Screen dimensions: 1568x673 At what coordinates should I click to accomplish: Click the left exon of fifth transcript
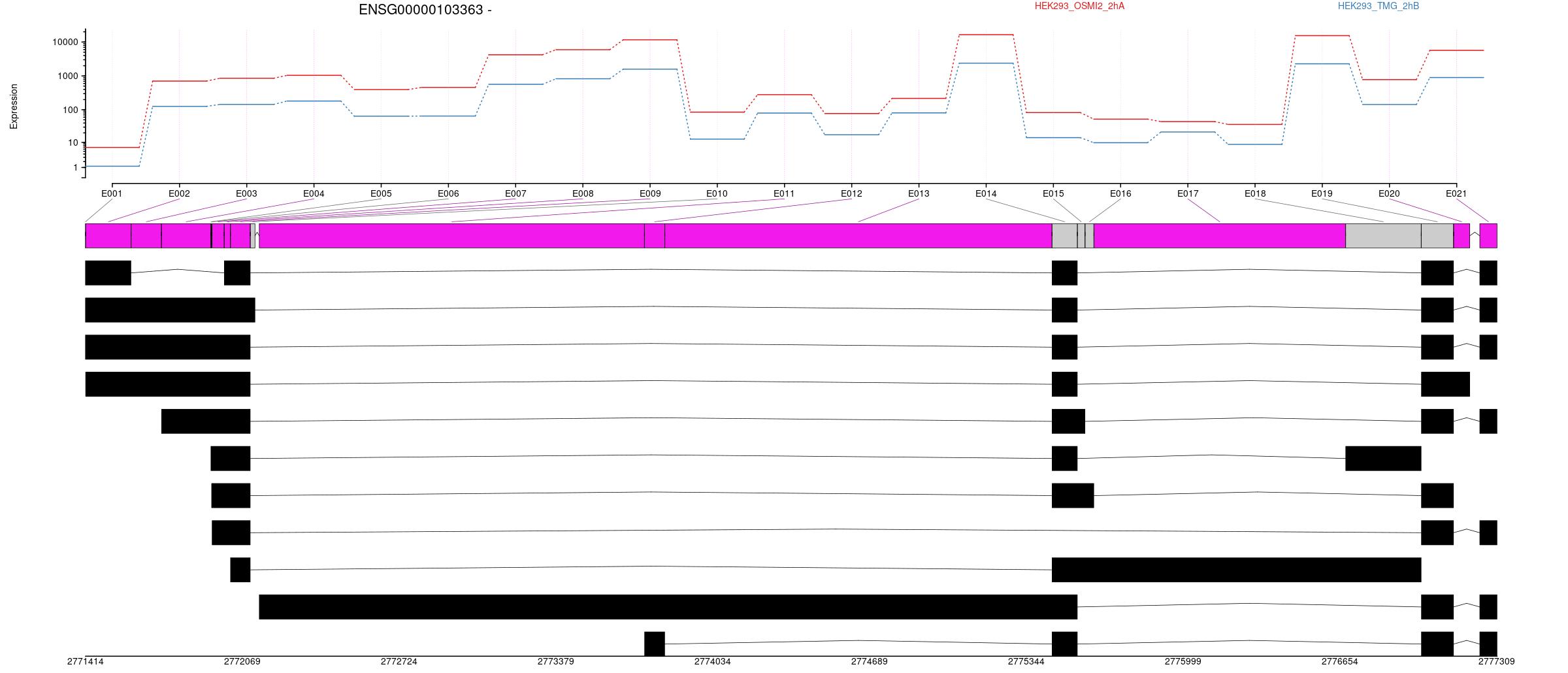(206, 421)
